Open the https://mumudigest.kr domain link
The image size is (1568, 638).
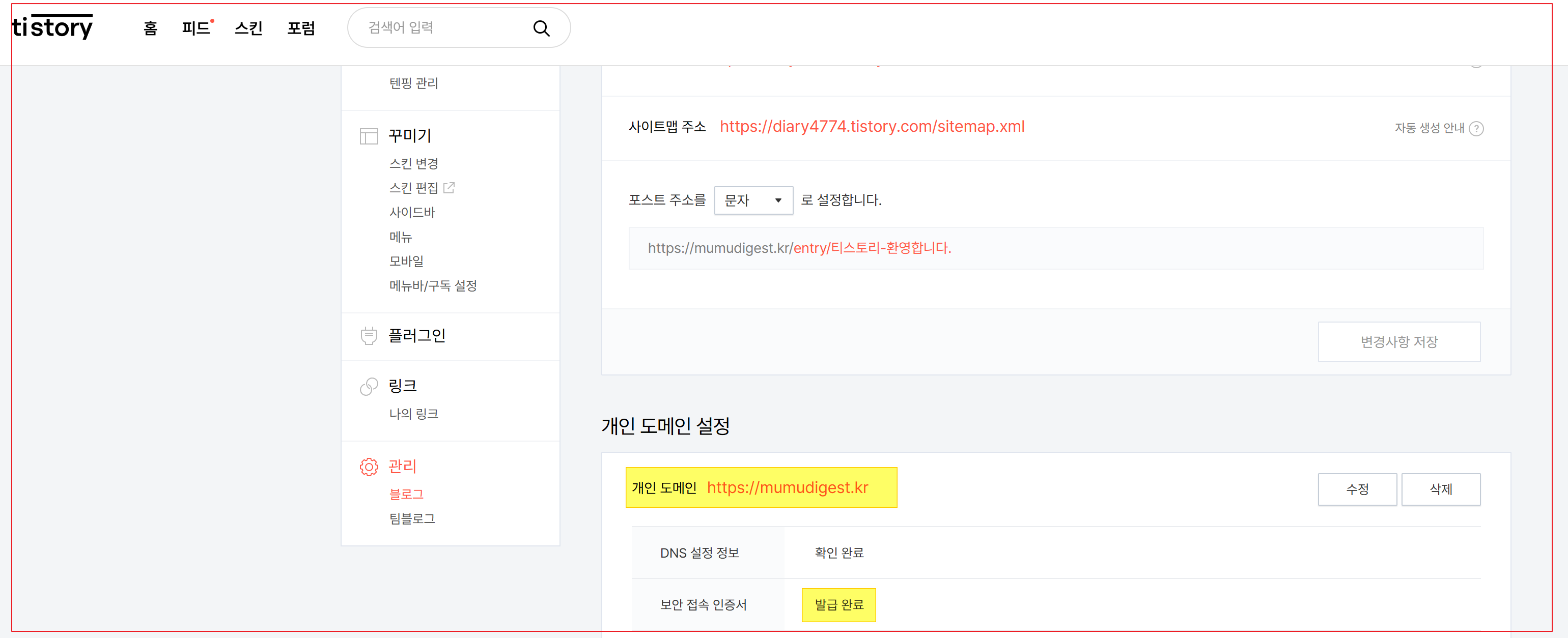tap(787, 488)
